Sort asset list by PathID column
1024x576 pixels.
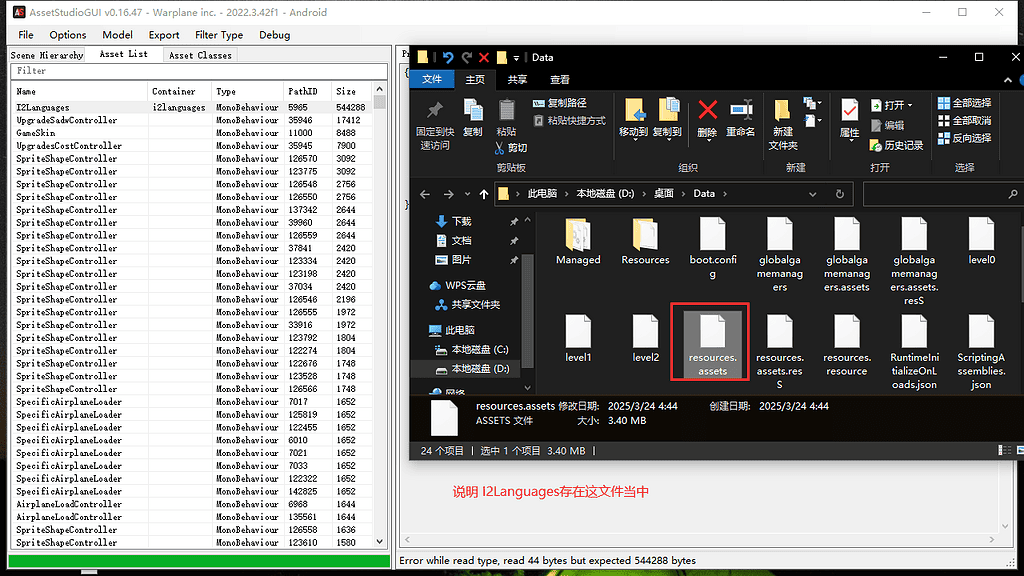tap(307, 91)
